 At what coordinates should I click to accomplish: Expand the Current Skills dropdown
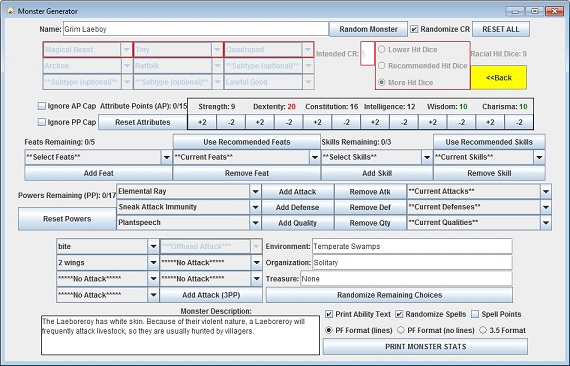(x=539, y=157)
